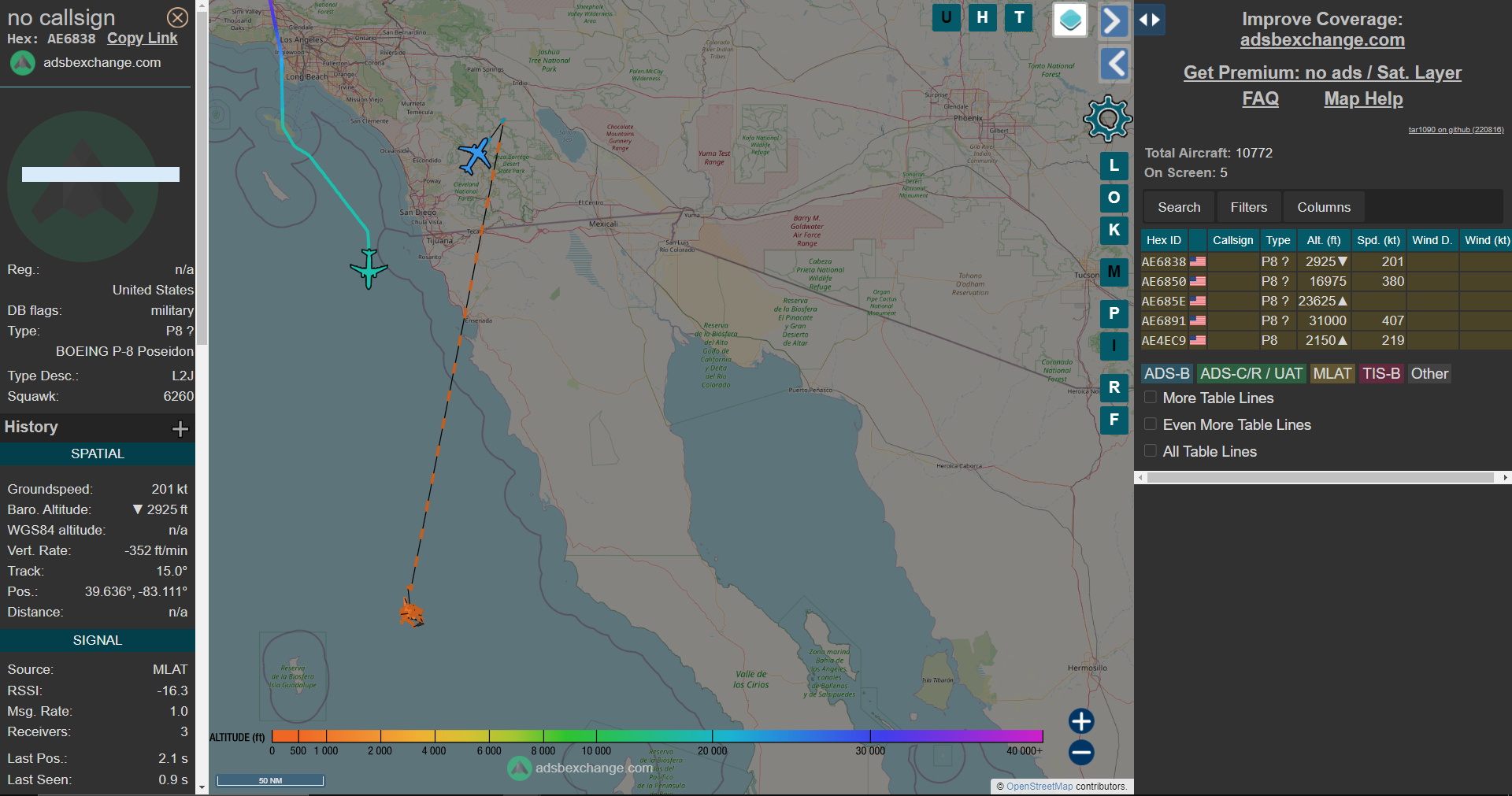Enable Even More Table Lines checkbox
The height and width of the screenshot is (796, 1512).
[1151, 424]
